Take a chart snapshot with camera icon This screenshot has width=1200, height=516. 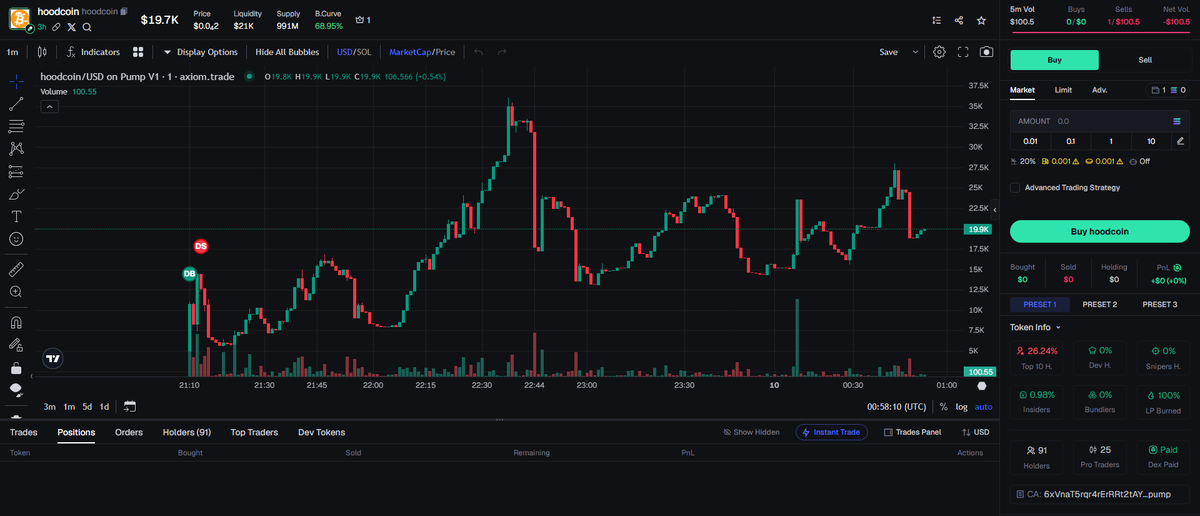point(987,51)
